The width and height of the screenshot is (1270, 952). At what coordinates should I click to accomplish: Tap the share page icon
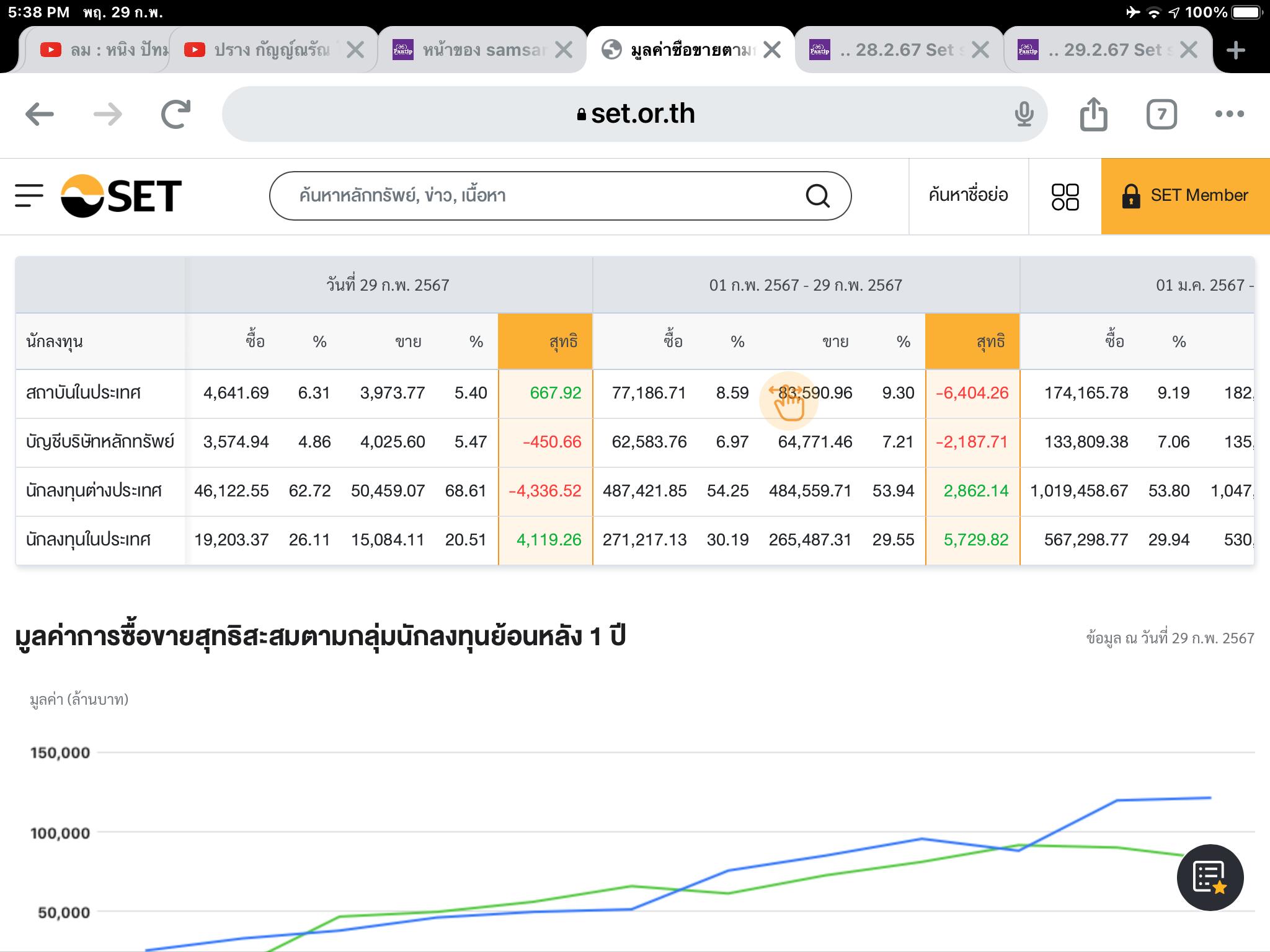tap(1093, 114)
